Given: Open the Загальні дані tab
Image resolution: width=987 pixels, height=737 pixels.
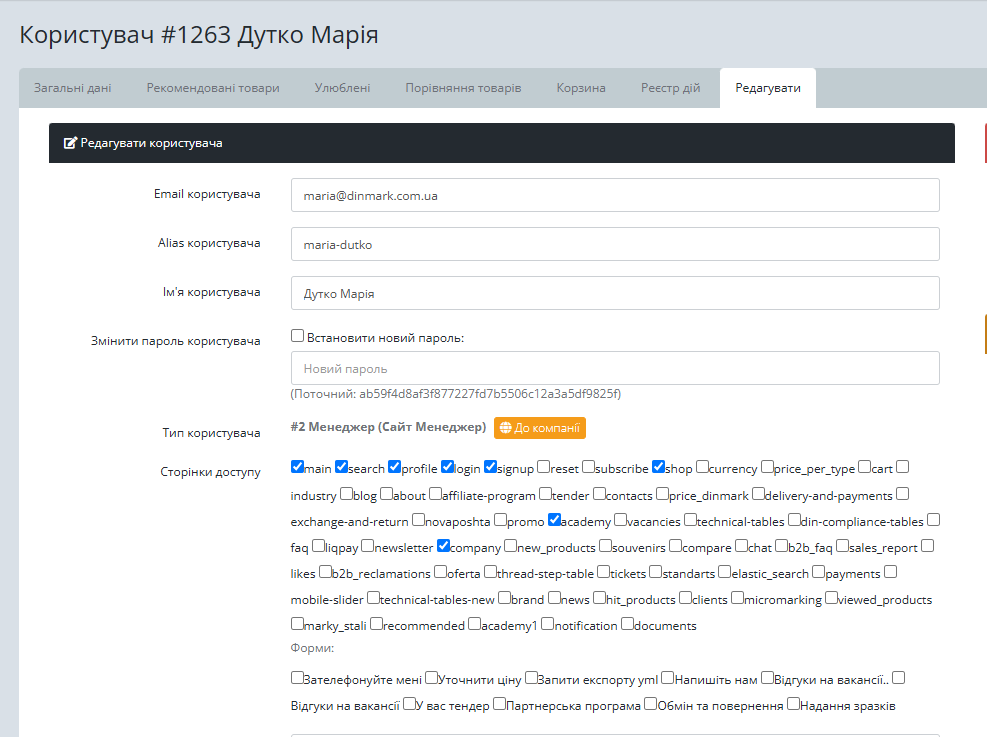Looking at the screenshot, I should click(73, 88).
